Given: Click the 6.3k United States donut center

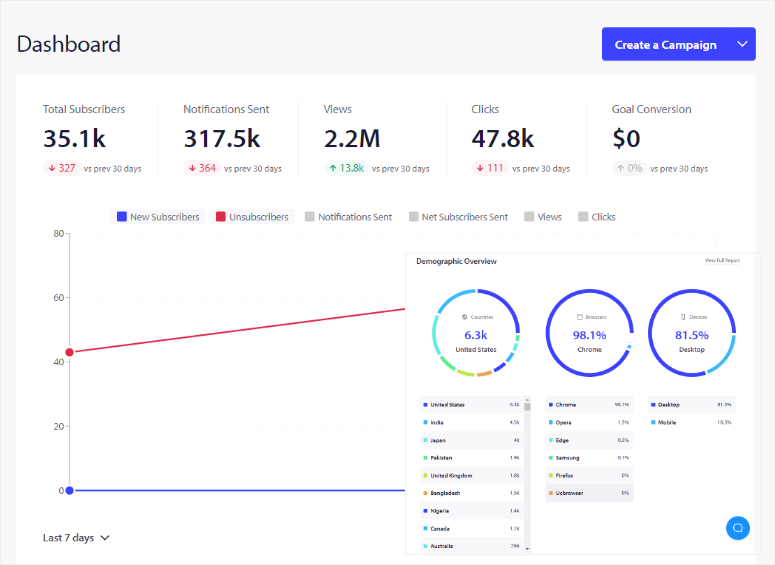Looking at the screenshot, I should pos(475,335).
